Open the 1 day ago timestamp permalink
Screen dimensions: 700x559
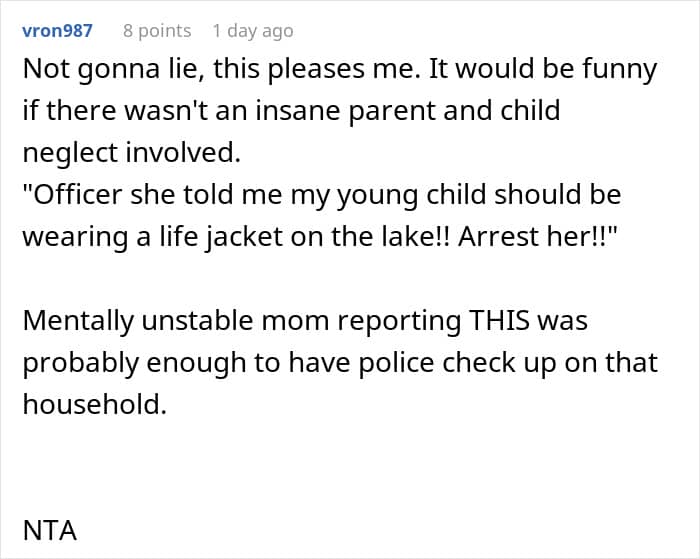[x=253, y=31]
